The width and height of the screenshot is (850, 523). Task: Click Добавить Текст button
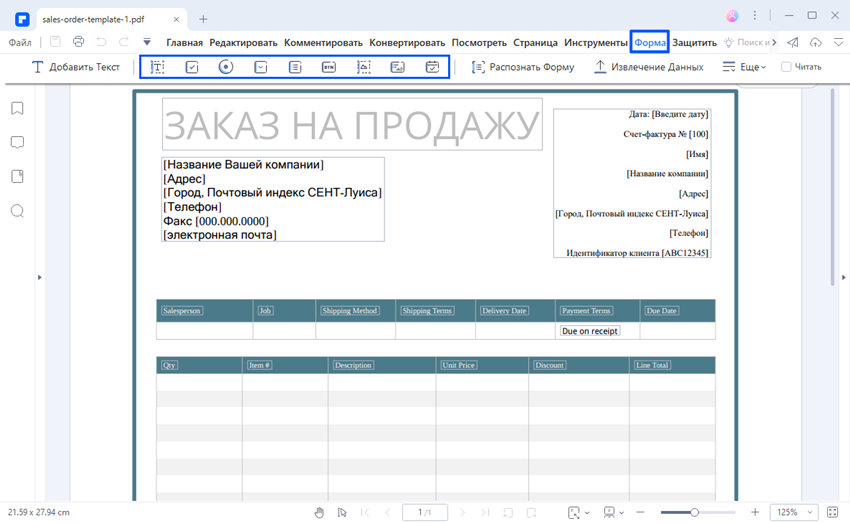pyautogui.click(x=75, y=67)
